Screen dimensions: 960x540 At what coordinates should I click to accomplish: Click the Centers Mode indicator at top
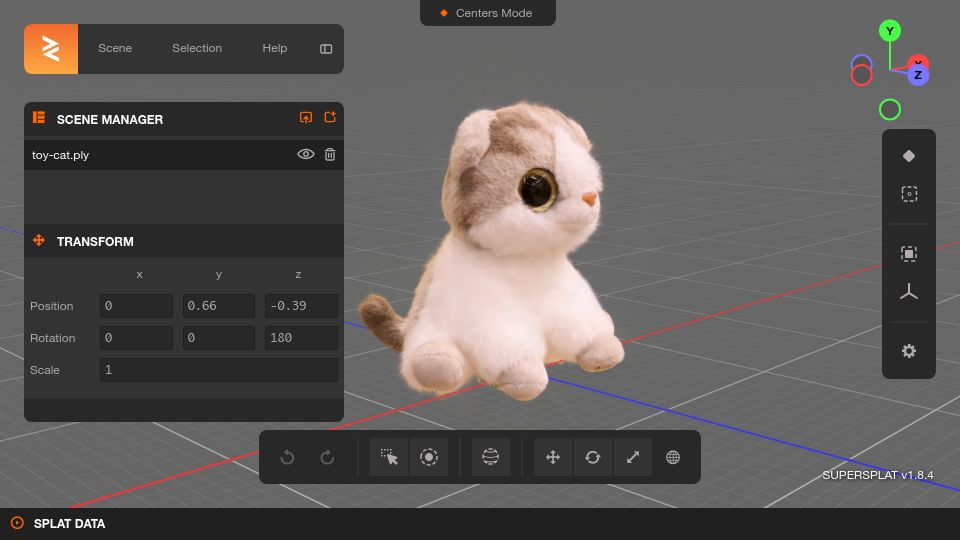pos(488,13)
